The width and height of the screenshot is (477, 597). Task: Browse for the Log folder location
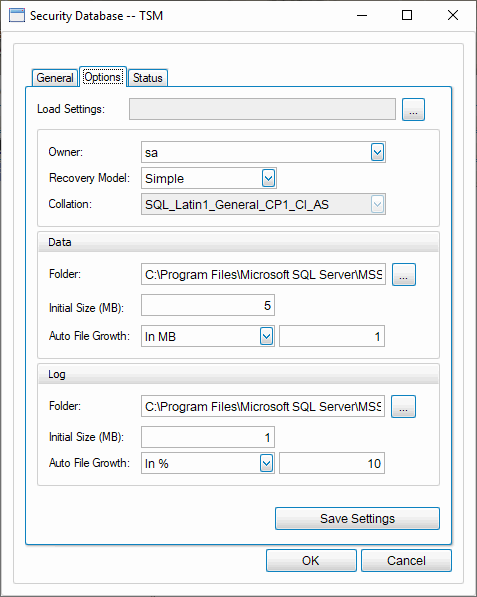(x=403, y=406)
